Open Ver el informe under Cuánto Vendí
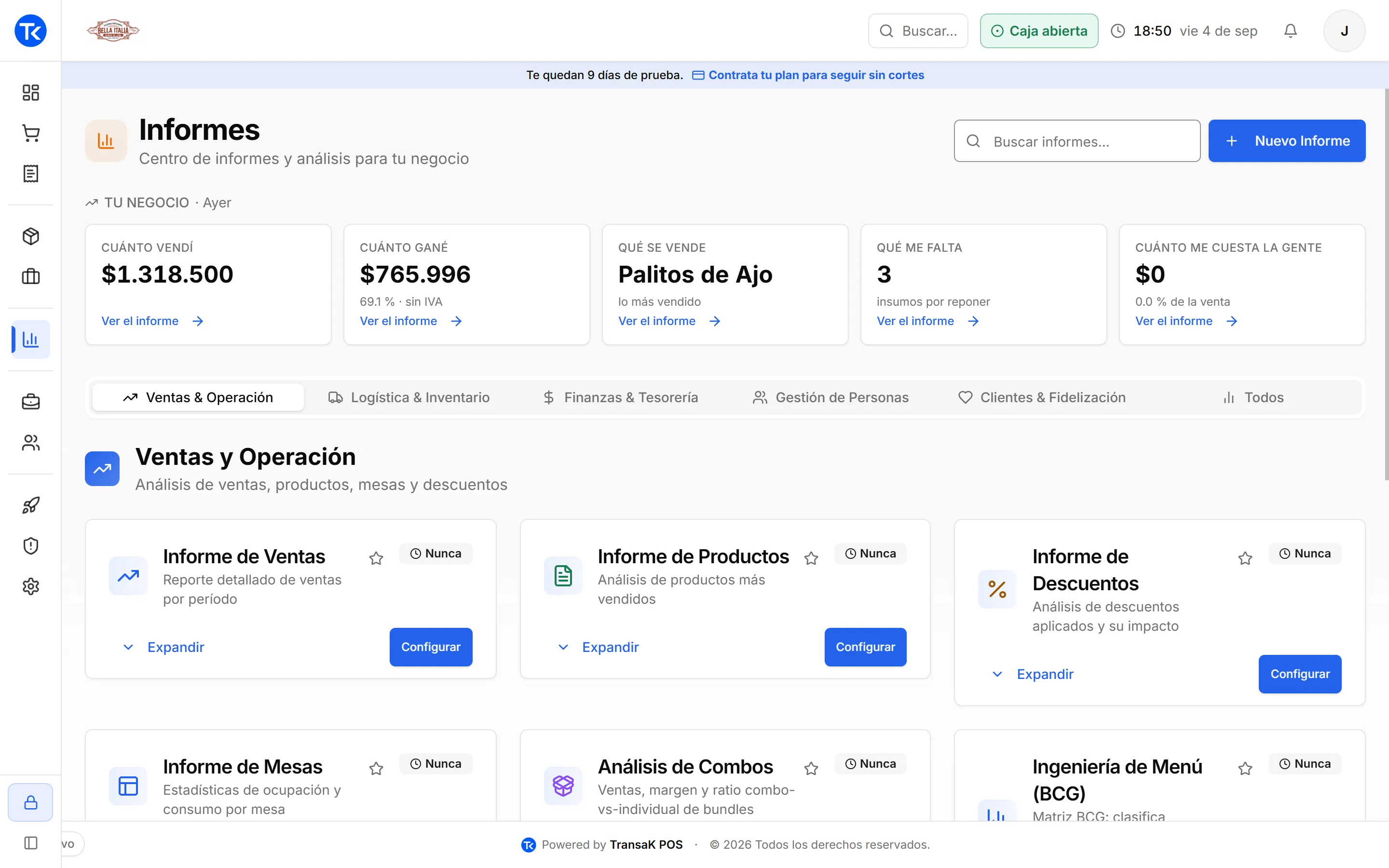Screen dimensions: 1389x868 [153, 321]
